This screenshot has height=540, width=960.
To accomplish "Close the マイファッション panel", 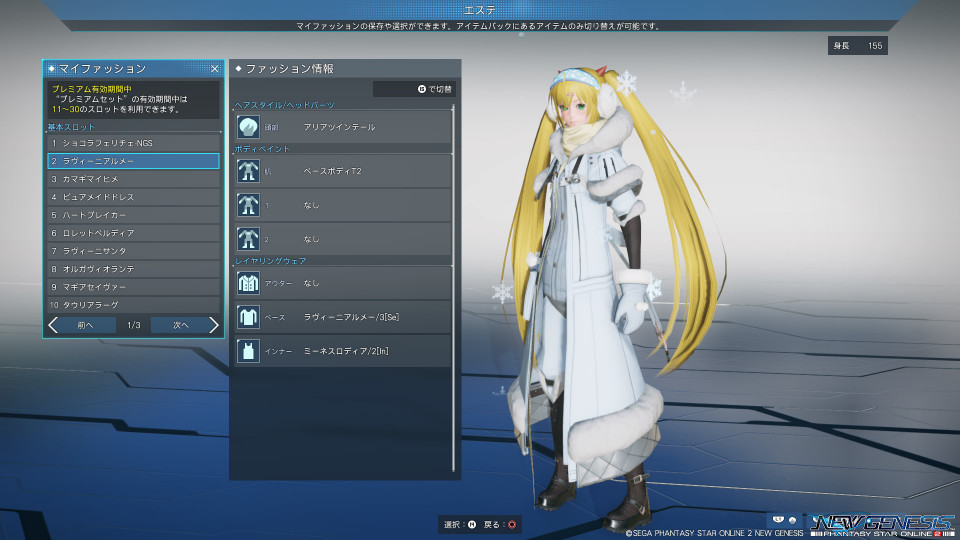I will coord(214,69).
